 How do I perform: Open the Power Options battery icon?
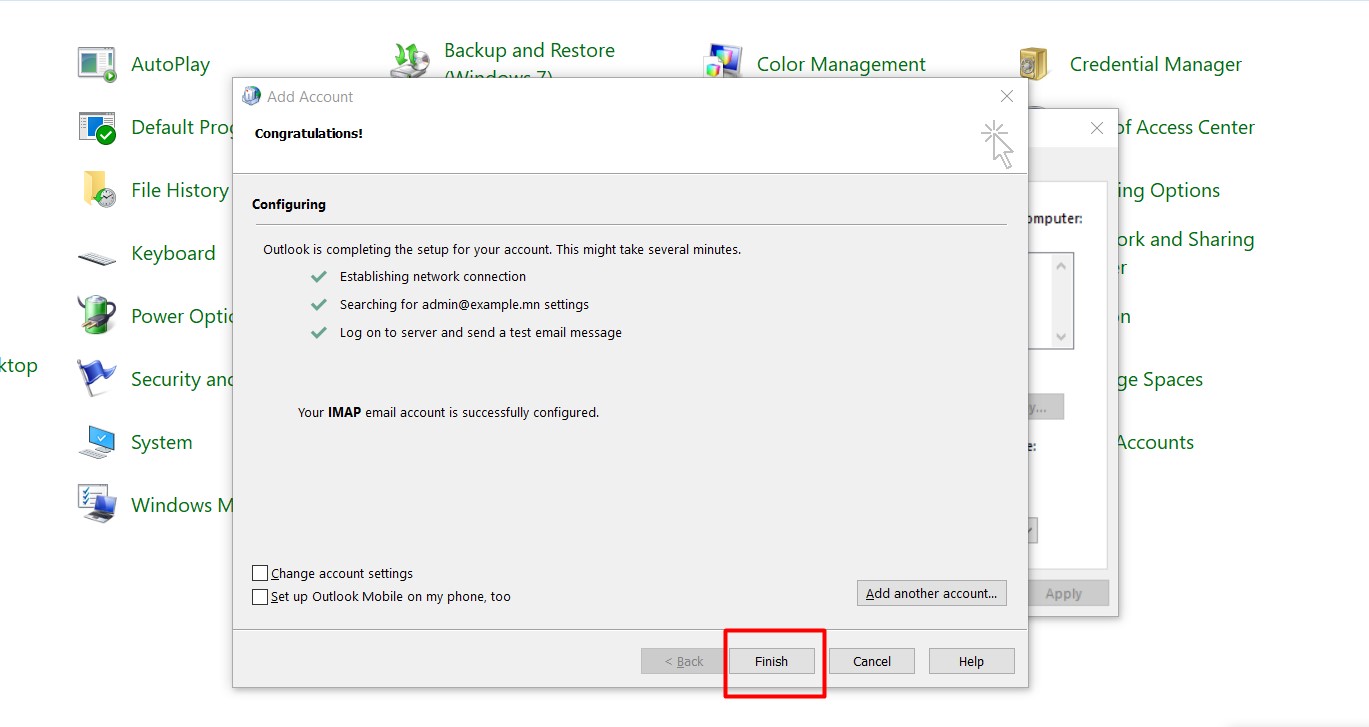[x=97, y=315]
